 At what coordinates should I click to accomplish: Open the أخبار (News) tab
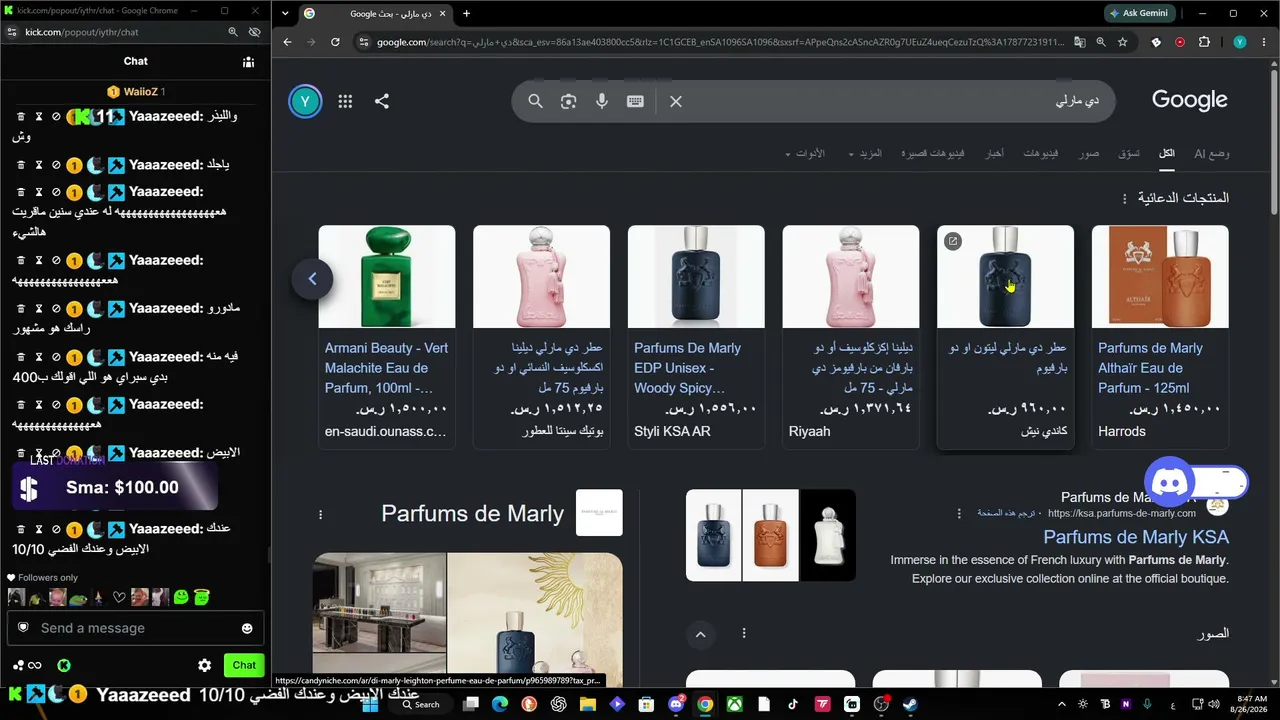click(995, 153)
